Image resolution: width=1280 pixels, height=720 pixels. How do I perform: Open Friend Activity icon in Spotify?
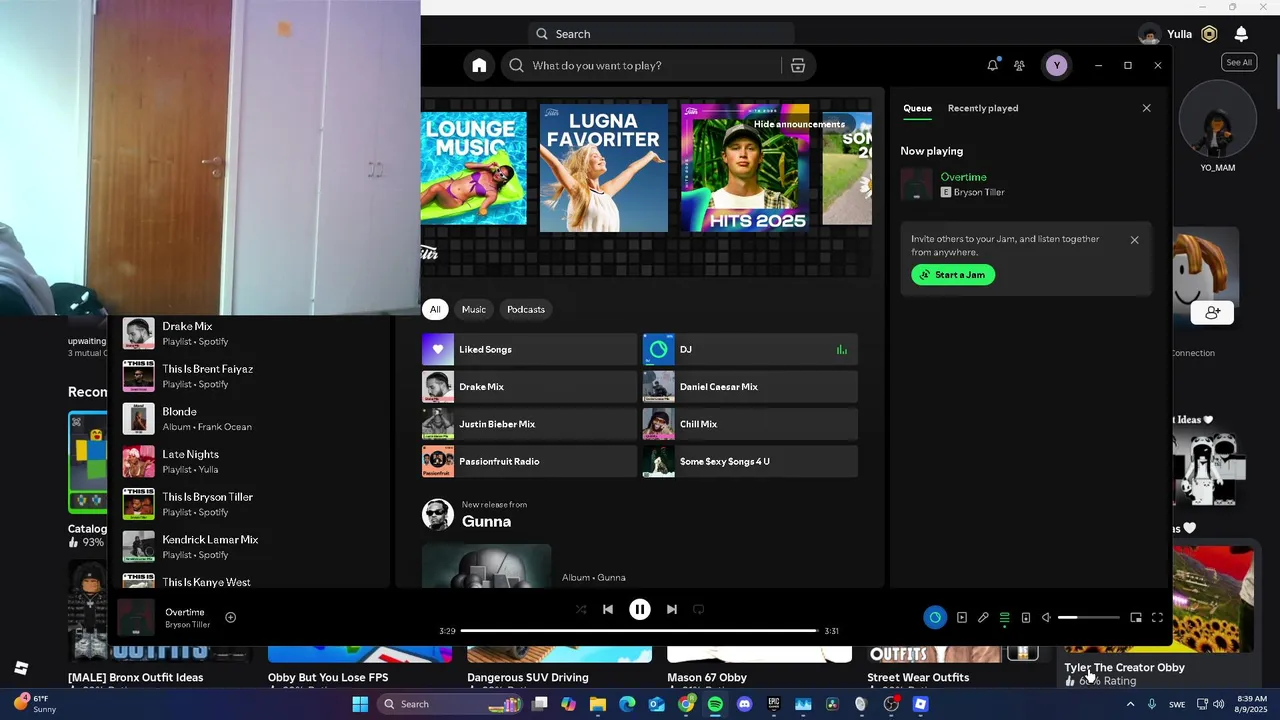1019,65
